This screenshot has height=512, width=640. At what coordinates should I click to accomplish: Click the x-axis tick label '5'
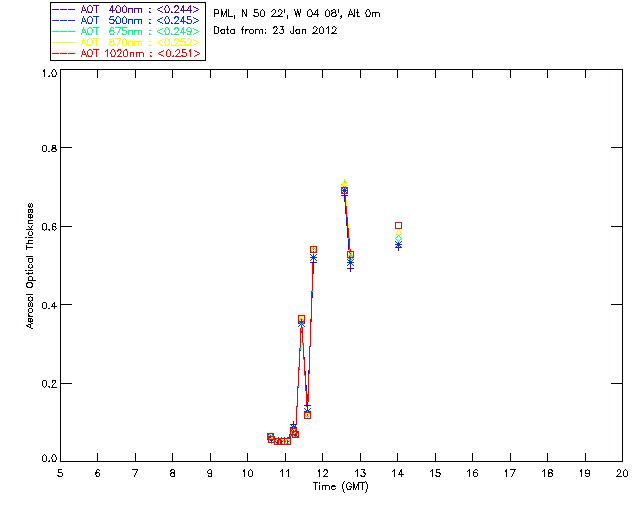pyautogui.click(x=60, y=473)
